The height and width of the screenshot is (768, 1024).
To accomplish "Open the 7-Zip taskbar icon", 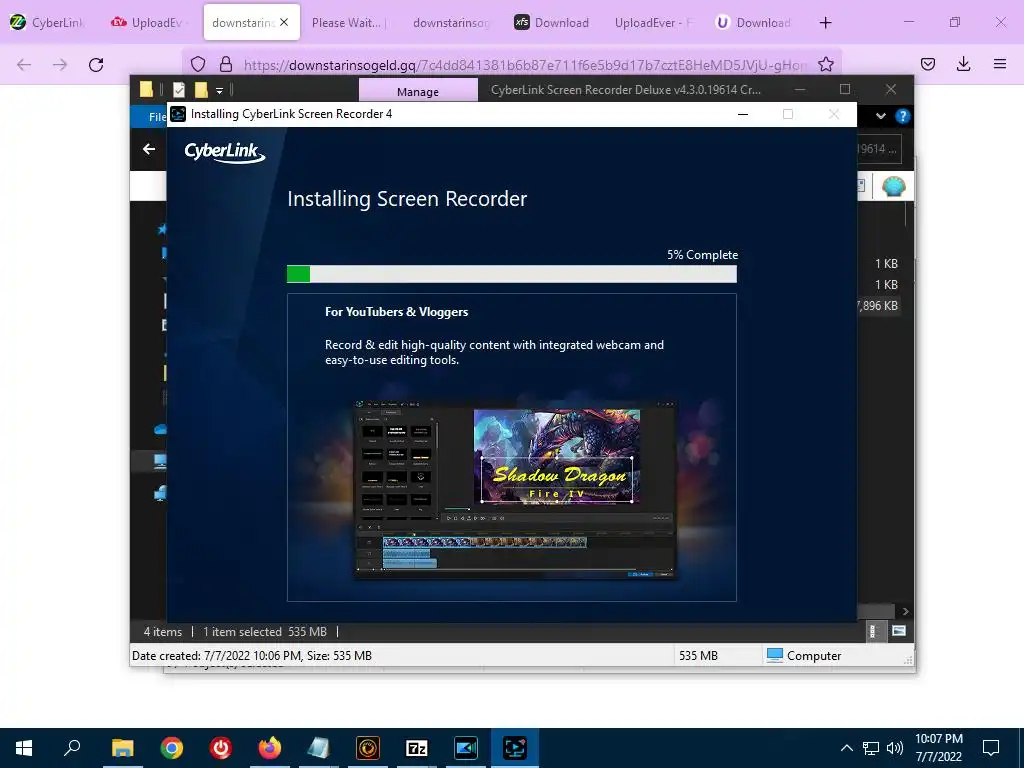I will point(417,748).
